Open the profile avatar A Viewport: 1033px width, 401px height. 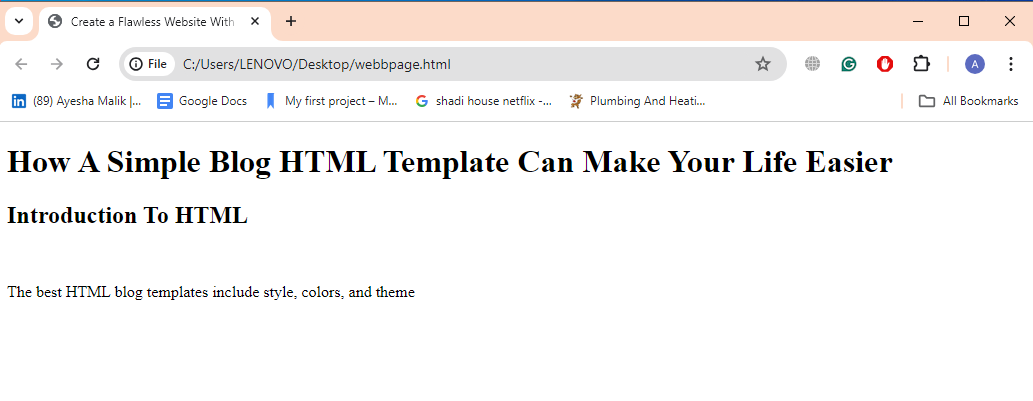(x=974, y=64)
